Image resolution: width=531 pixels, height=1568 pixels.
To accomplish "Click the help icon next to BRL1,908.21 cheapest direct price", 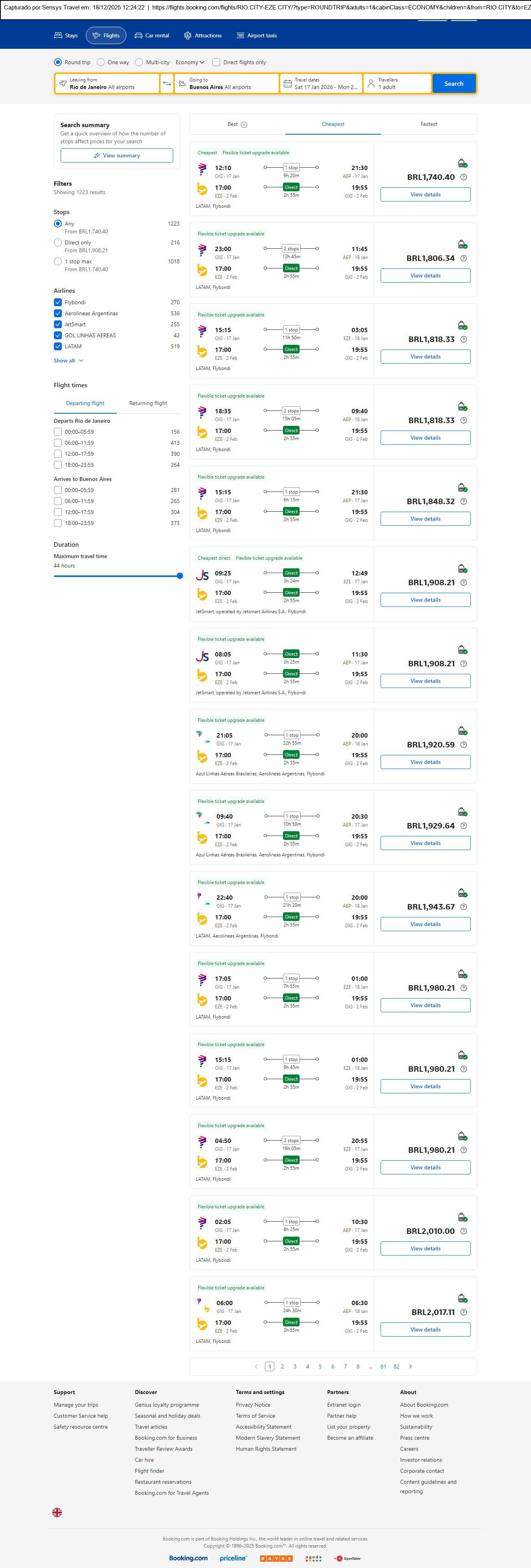I will point(463,582).
